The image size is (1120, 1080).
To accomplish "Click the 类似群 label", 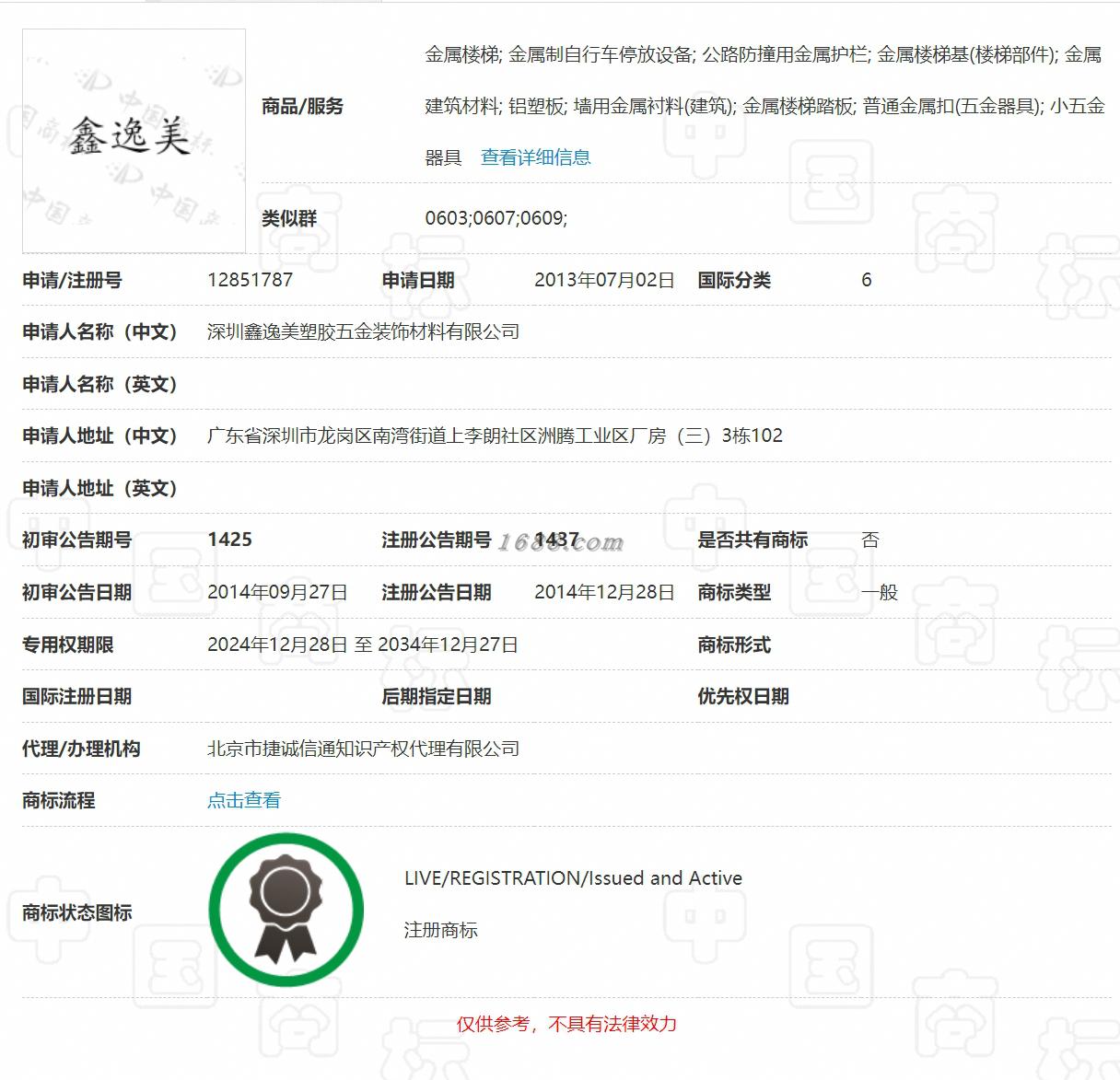I will point(289,218).
